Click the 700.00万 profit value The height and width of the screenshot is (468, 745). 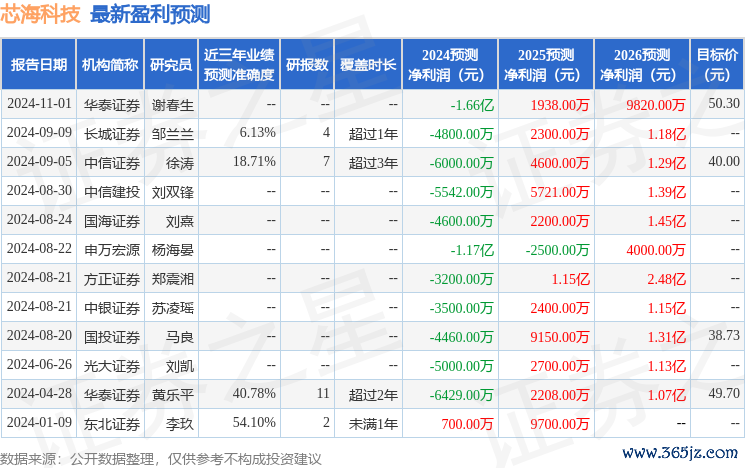(467, 424)
